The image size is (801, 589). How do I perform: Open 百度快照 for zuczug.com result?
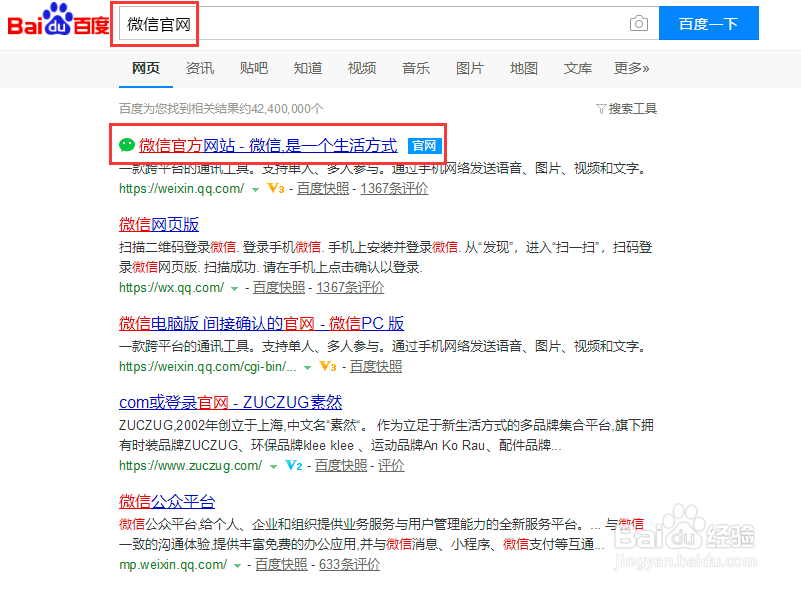coord(341,465)
